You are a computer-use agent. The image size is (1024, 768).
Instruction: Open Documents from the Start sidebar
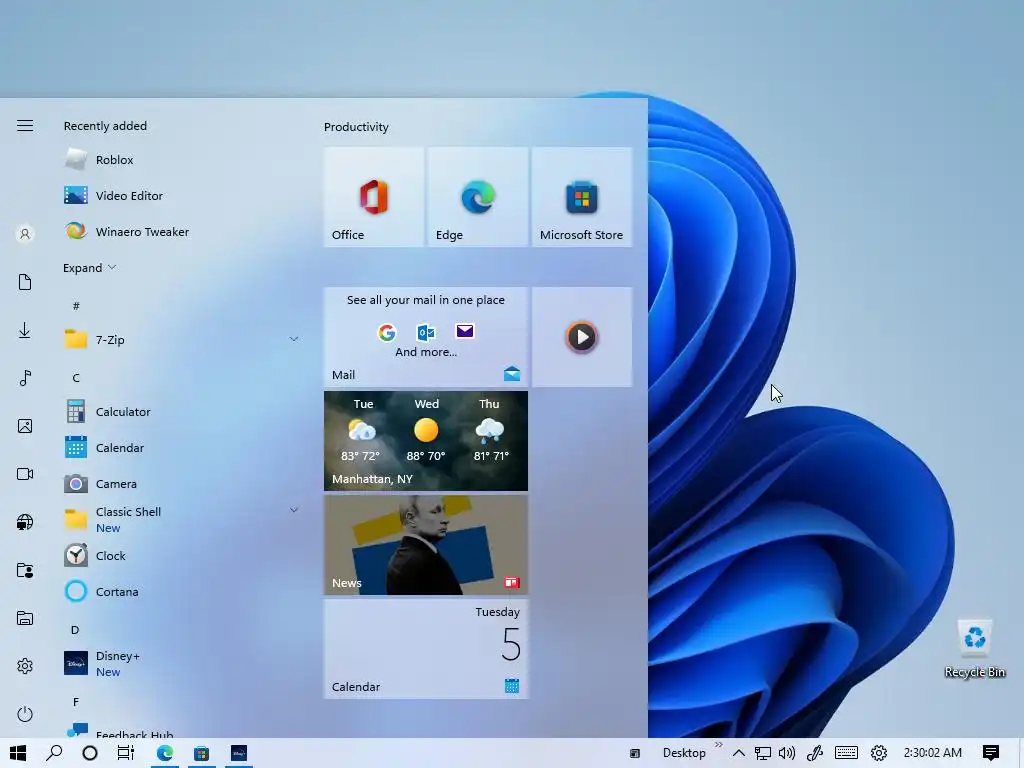25,282
